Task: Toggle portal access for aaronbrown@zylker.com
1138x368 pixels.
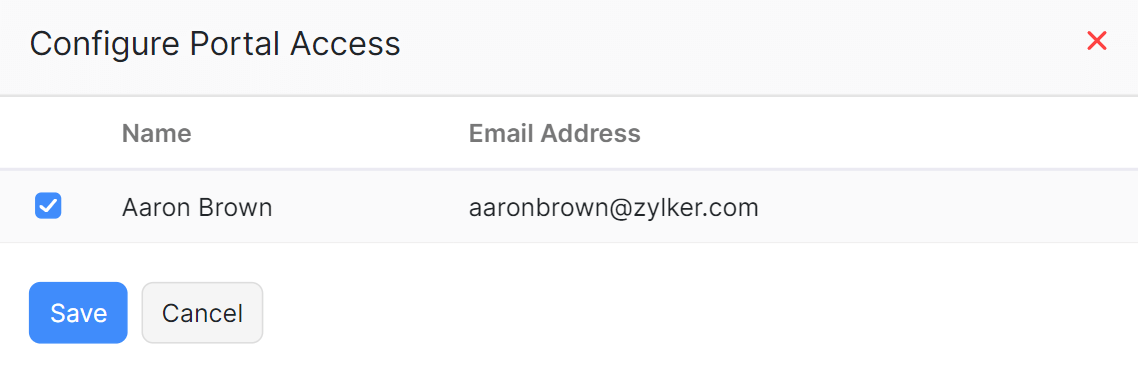Action: pyautogui.click(x=48, y=206)
